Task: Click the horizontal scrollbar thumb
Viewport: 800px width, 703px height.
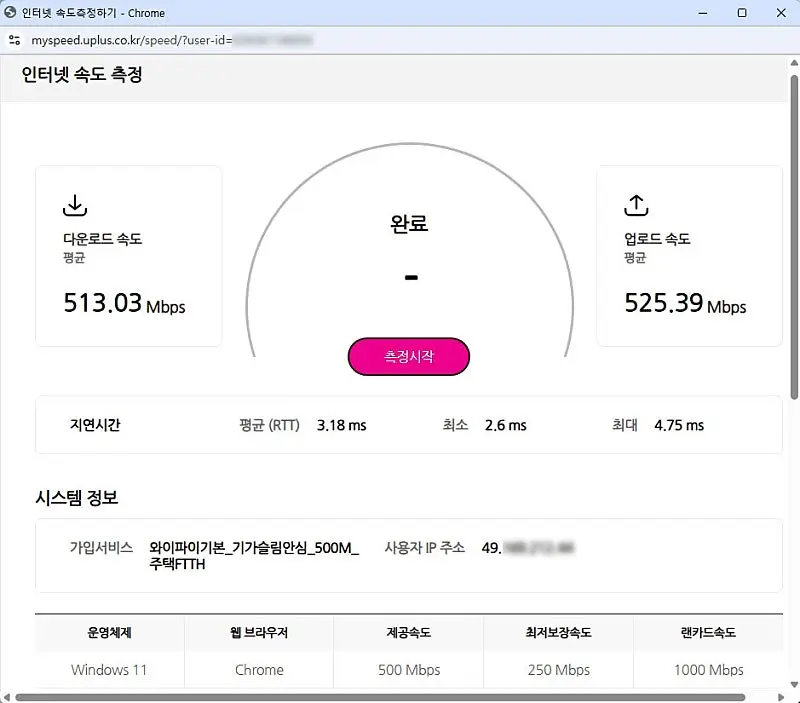Action: pos(380,696)
